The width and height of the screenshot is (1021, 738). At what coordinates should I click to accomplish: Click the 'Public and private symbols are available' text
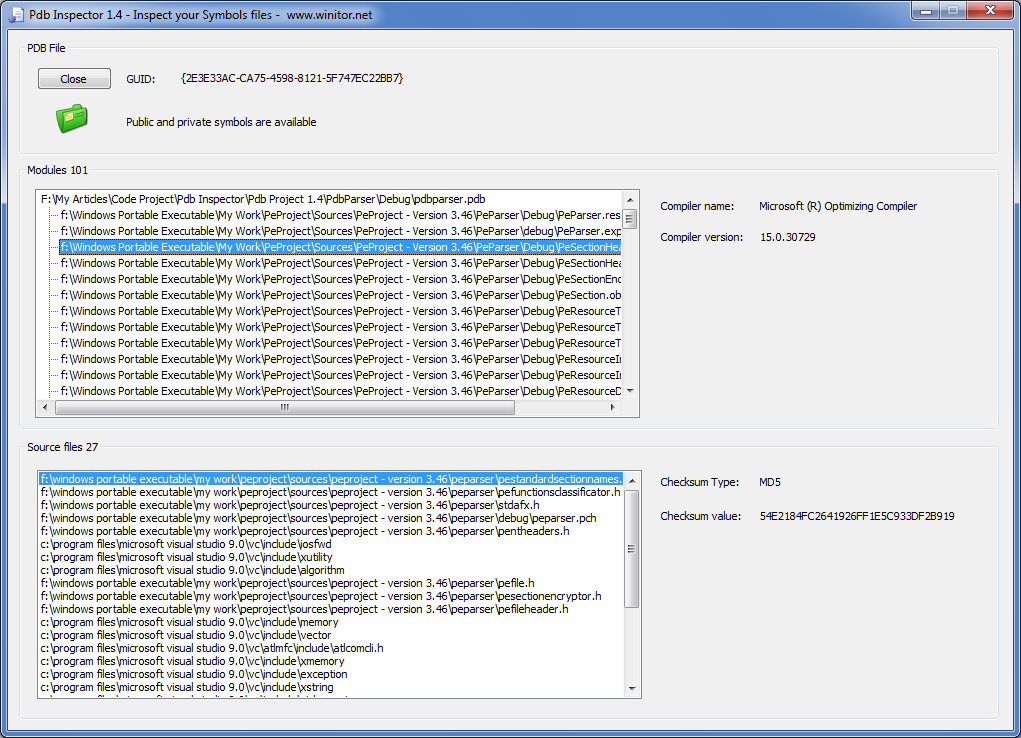[x=221, y=122]
